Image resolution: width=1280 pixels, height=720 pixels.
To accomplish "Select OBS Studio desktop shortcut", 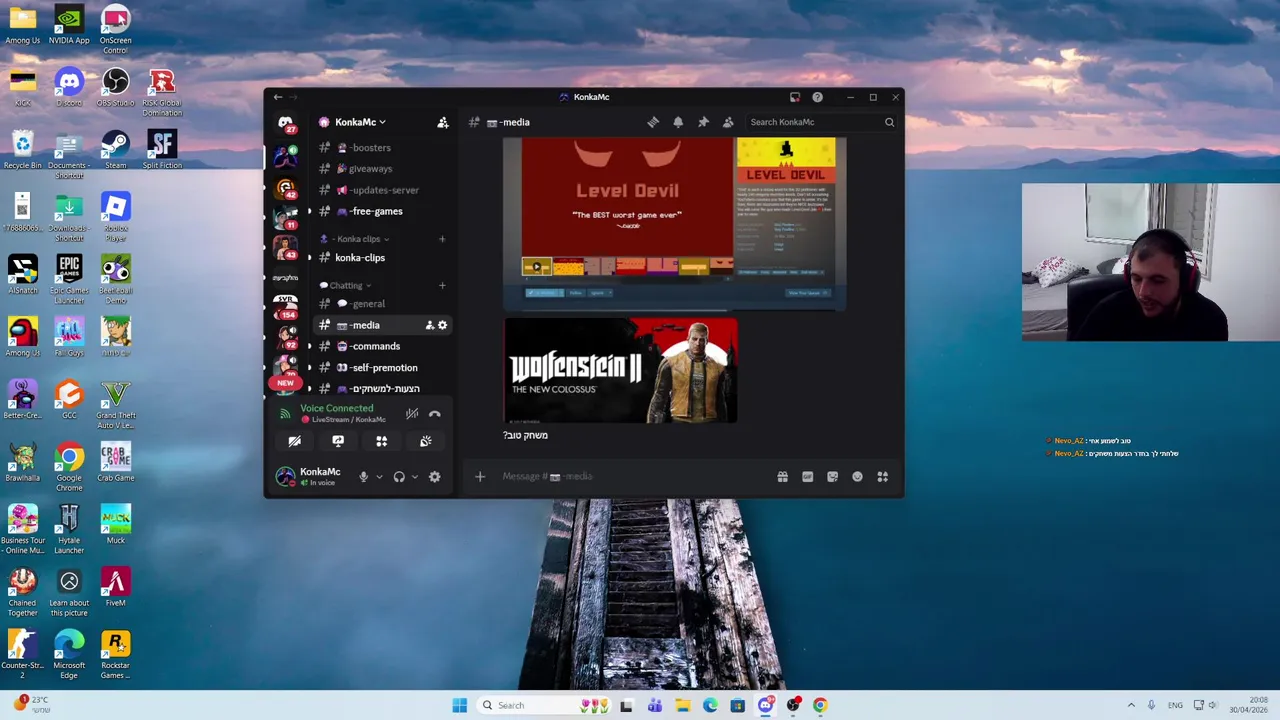I will tap(115, 87).
